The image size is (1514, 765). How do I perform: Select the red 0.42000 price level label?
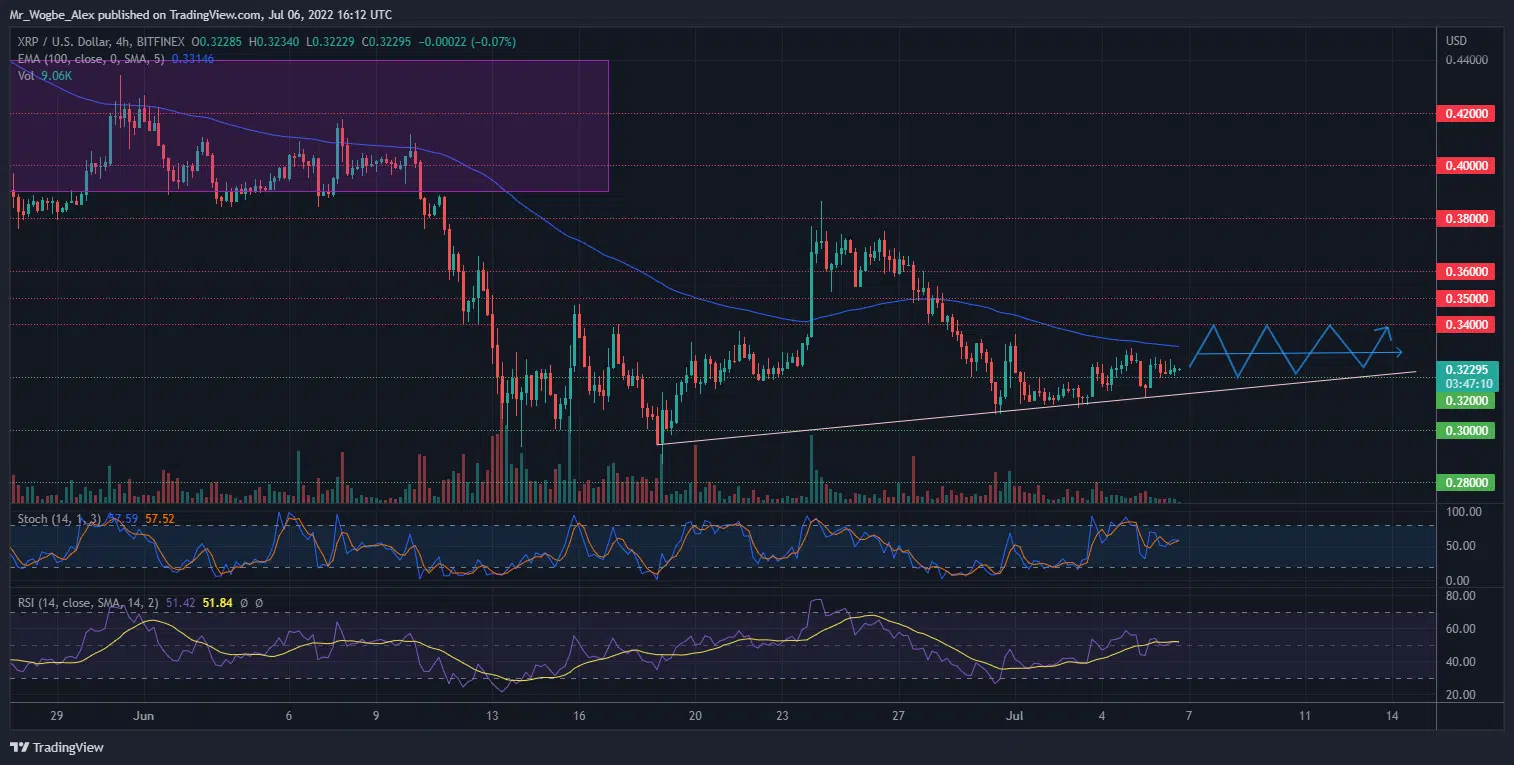pyautogui.click(x=1464, y=114)
